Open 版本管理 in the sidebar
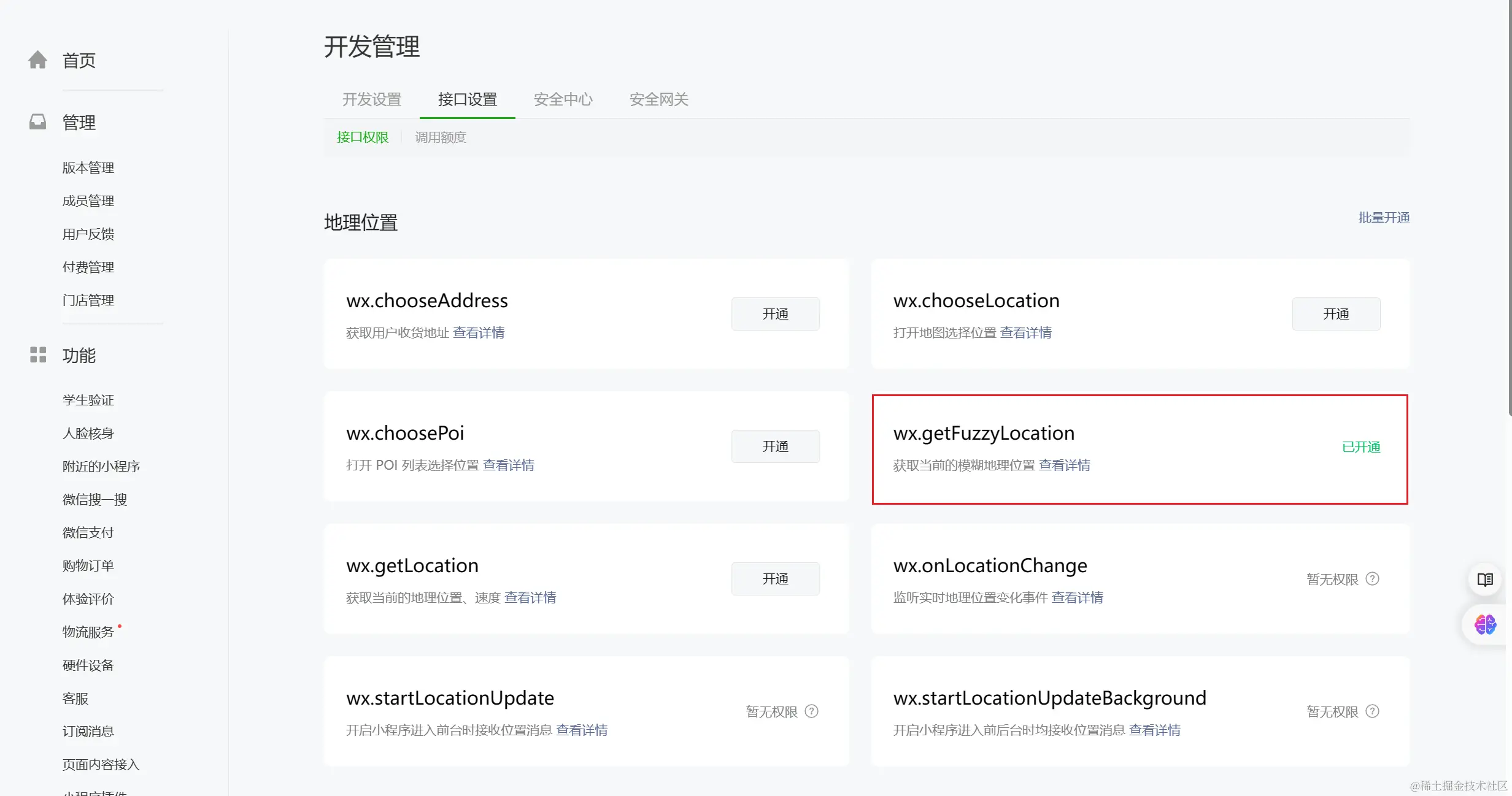This screenshot has height=796, width=1512. pos(88,167)
